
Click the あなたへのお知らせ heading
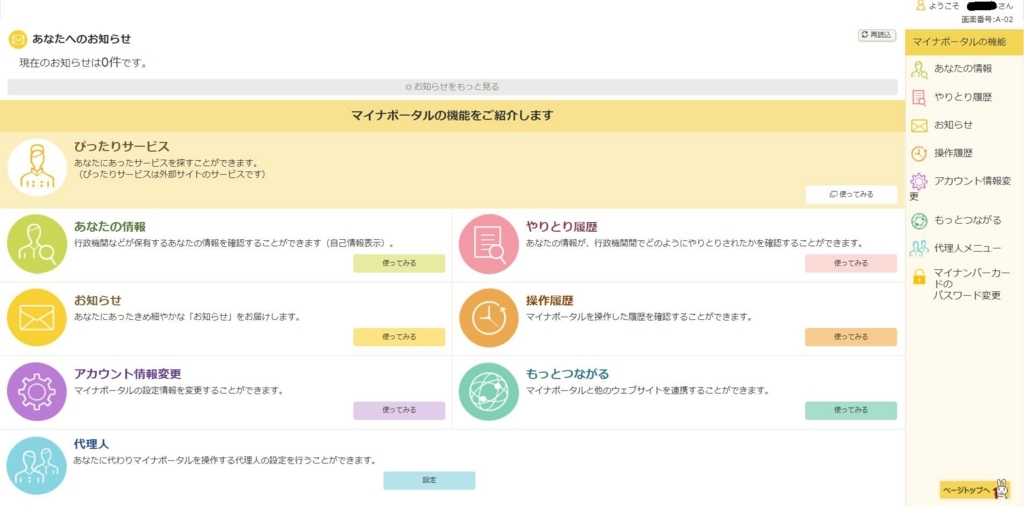[82, 39]
